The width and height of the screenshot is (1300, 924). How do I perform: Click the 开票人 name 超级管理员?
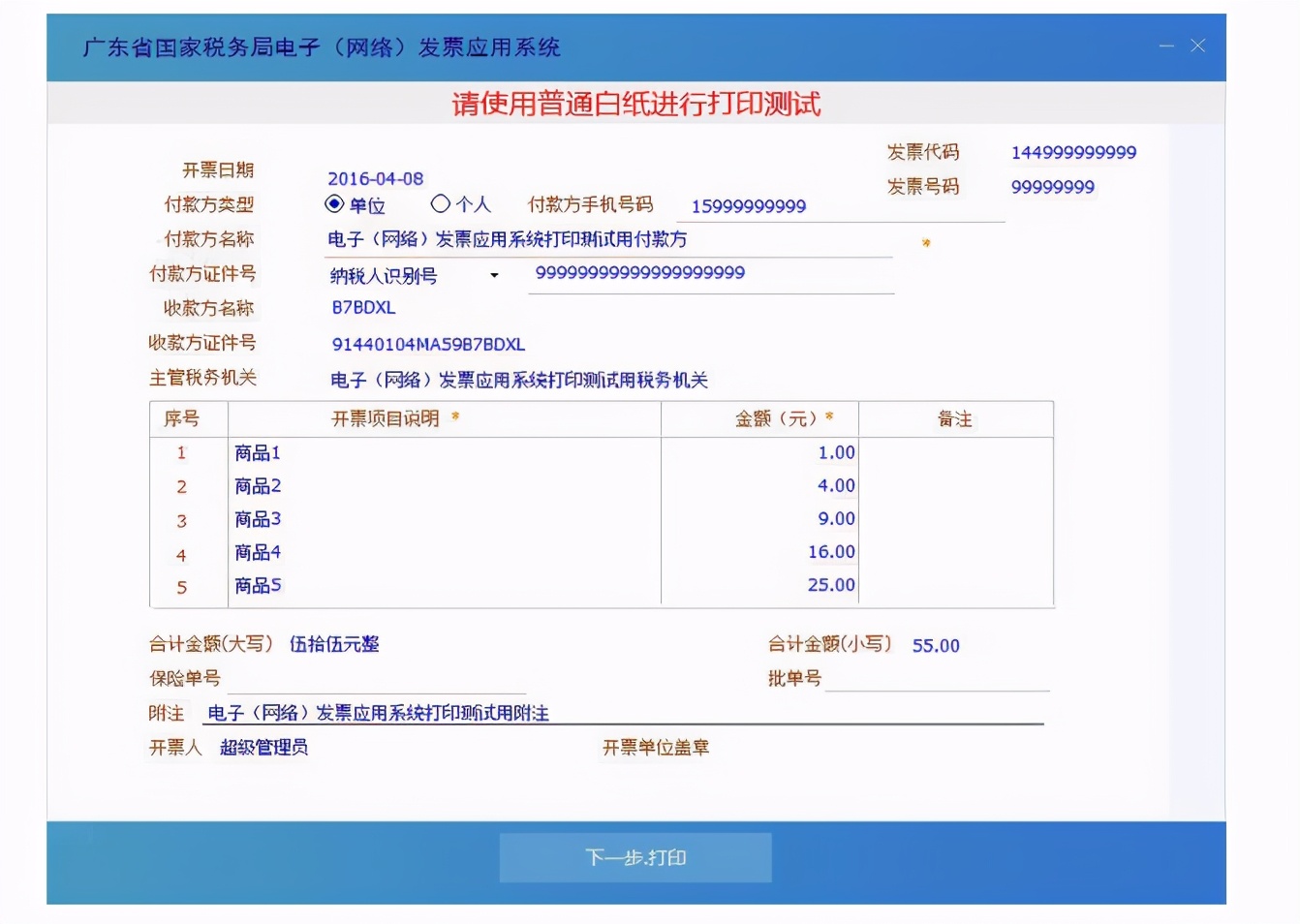pos(263,748)
